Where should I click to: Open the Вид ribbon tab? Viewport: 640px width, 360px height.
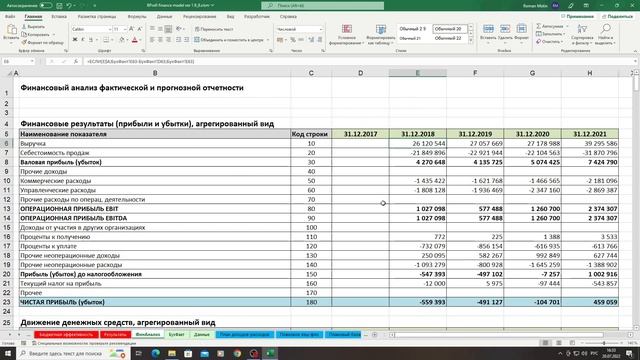tap(231, 17)
